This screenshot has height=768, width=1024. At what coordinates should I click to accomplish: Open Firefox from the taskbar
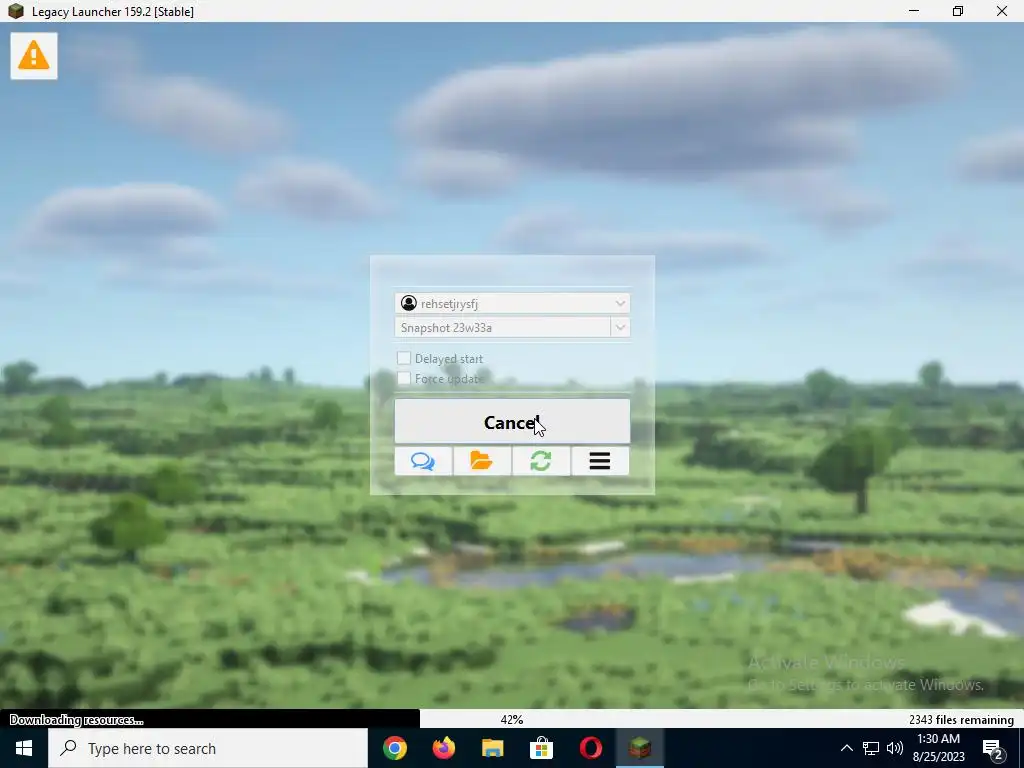[x=444, y=748]
